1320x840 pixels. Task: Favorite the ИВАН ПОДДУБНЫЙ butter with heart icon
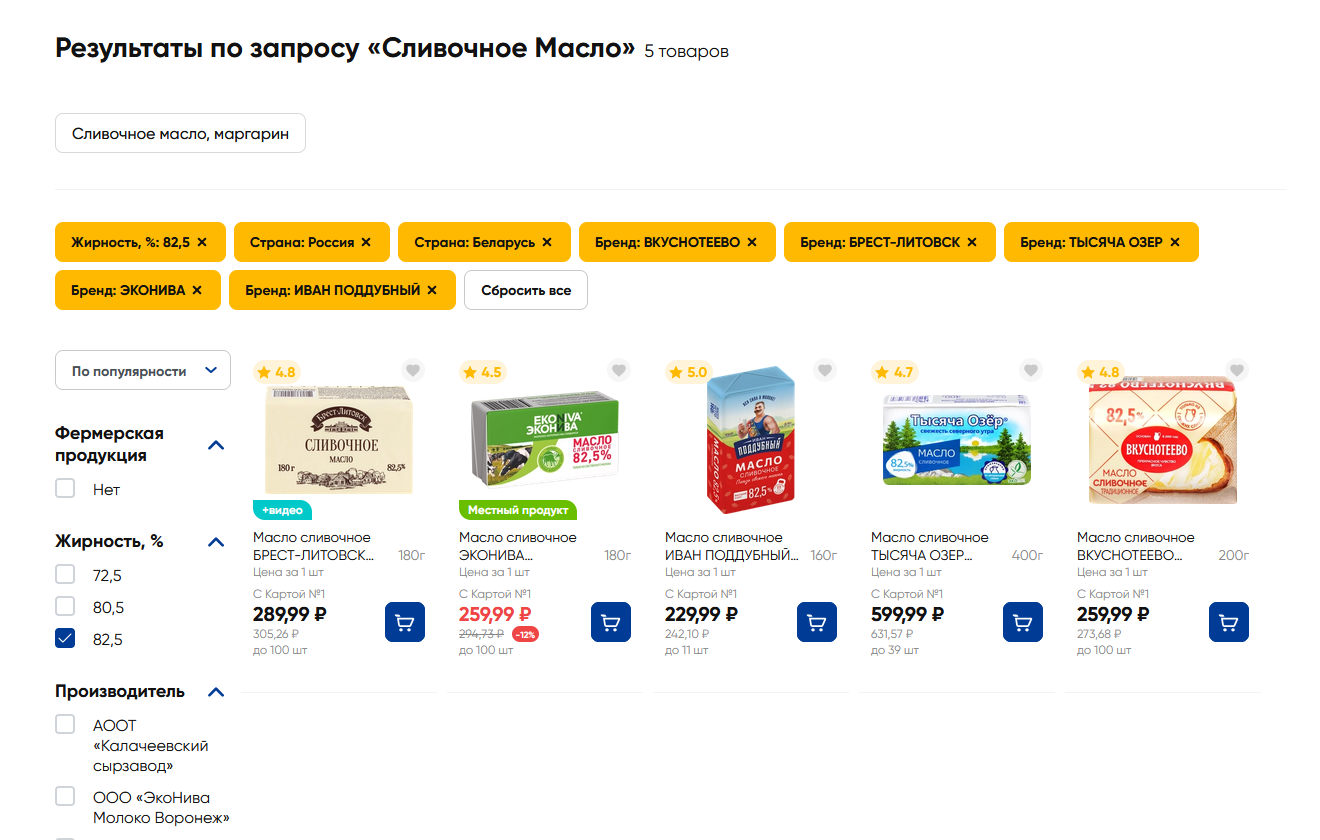pyautogui.click(x=825, y=371)
